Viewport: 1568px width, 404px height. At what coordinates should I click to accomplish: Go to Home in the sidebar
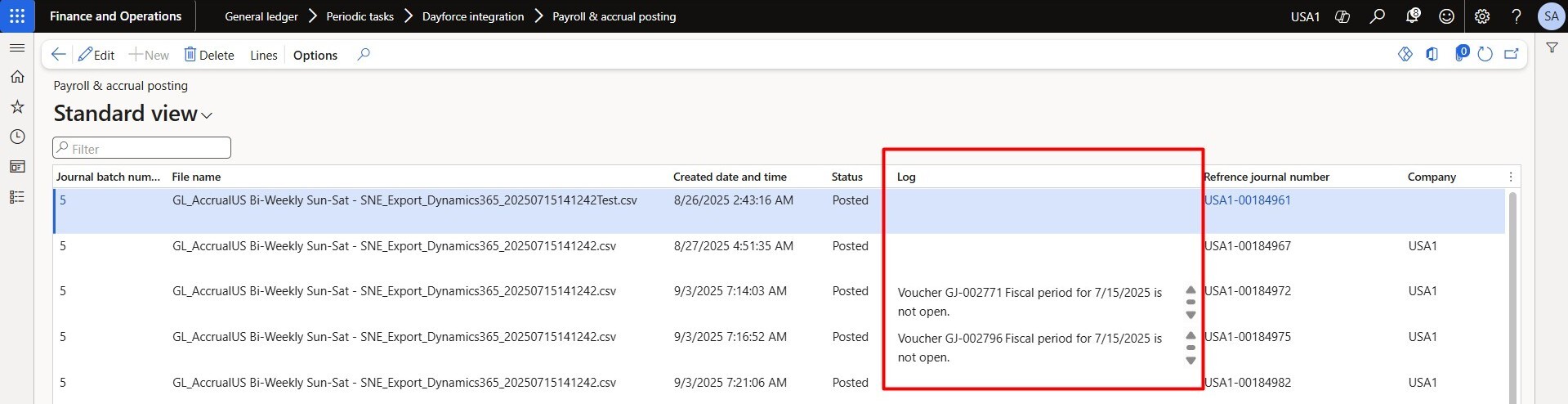(17, 77)
